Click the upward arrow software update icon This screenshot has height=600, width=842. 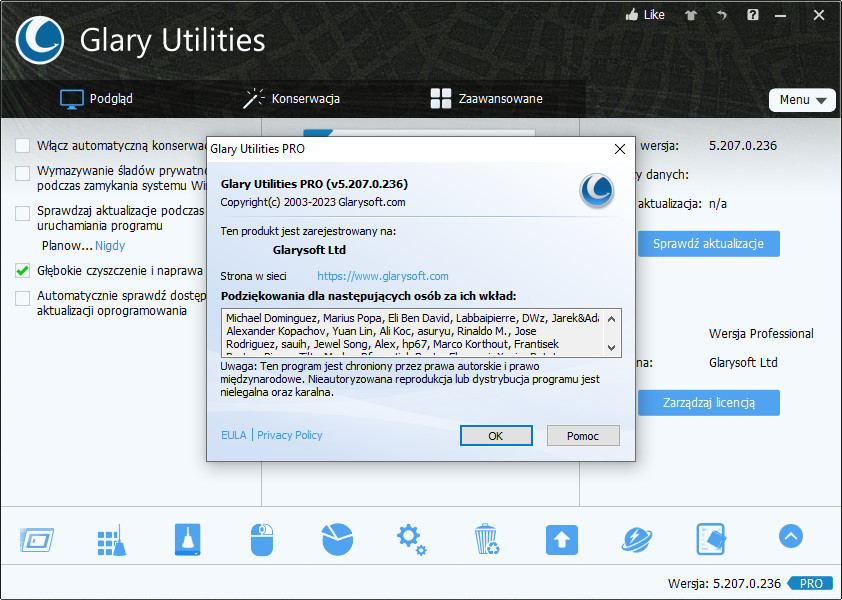pos(562,539)
